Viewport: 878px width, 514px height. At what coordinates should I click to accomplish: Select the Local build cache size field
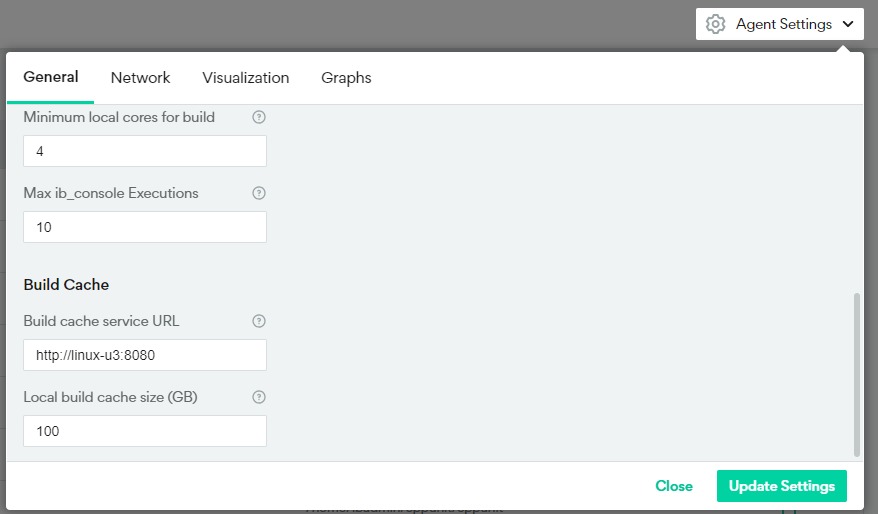(145, 431)
